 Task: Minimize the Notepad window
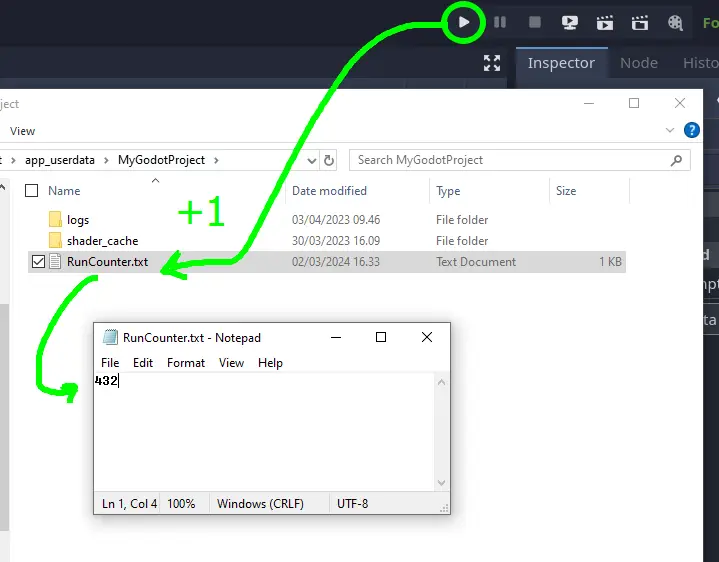coord(336,337)
